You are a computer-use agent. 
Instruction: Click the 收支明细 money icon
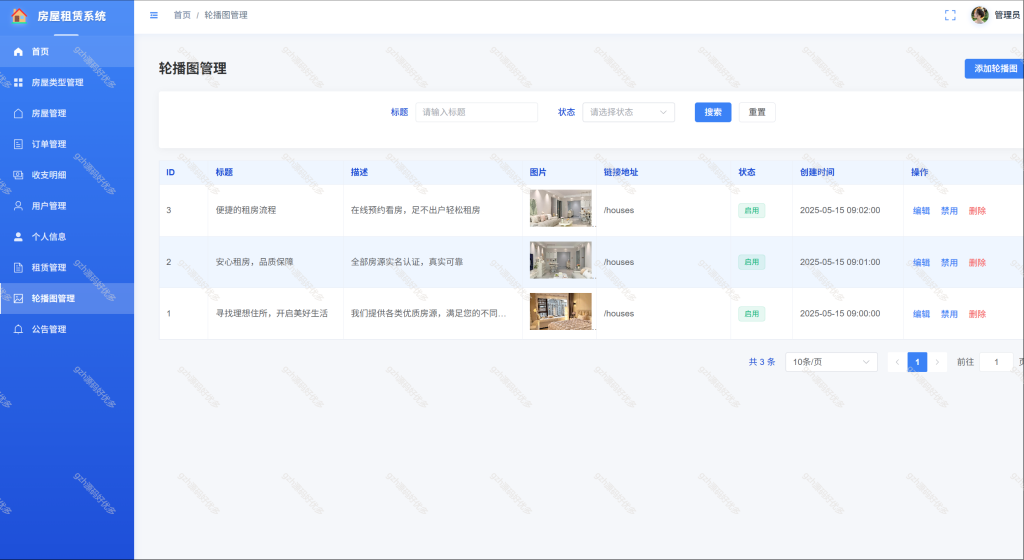point(18,175)
